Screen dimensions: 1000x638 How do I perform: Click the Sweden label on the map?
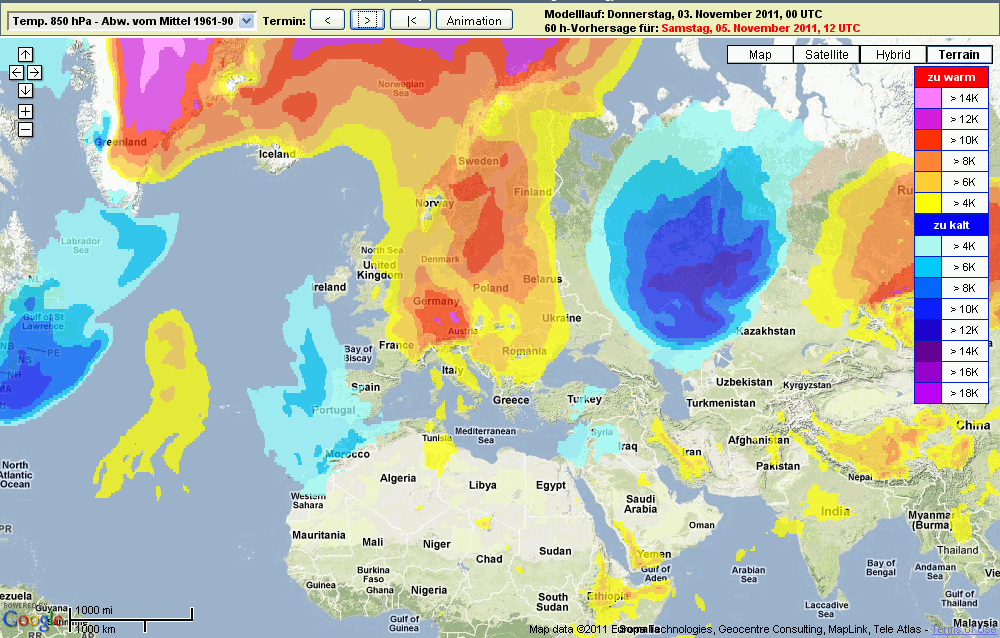click(478, 161)
